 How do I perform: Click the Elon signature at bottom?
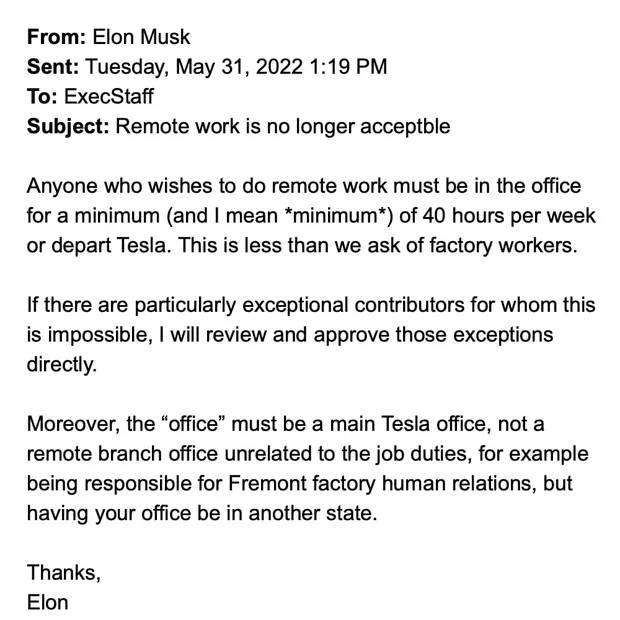tap(47, 602)
